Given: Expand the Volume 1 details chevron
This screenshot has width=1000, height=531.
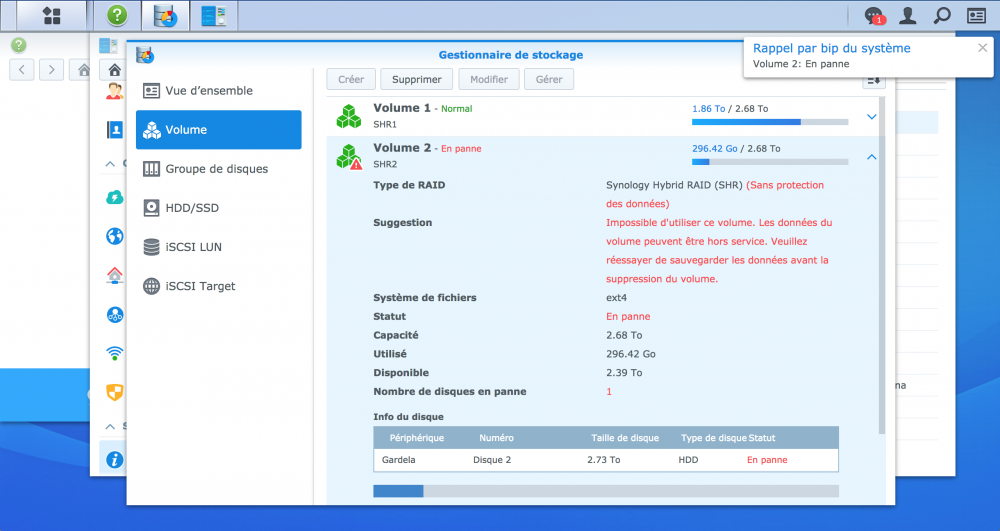Looking at the screenshot, I should 871,117.
